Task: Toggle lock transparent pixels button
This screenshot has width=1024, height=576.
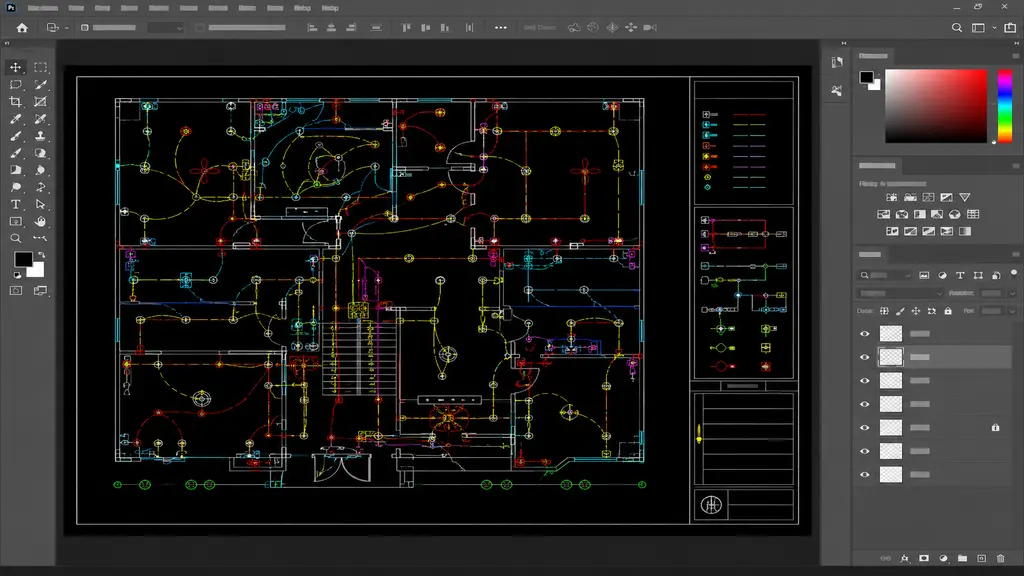Action: (x=884, y=311)
